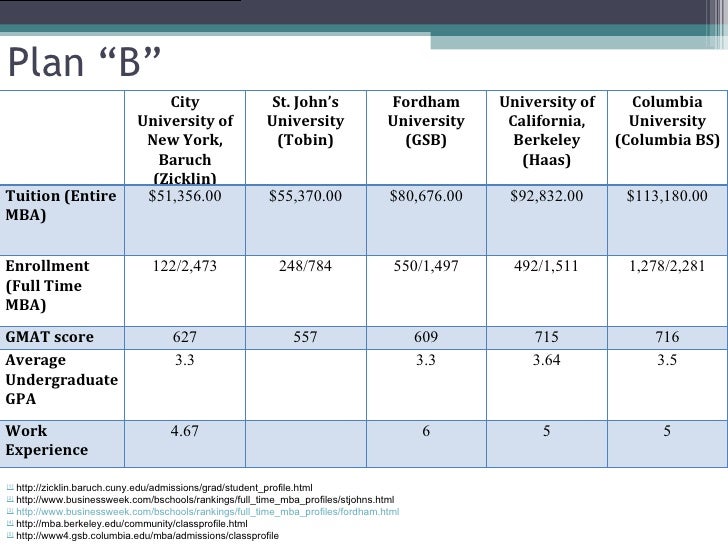
Task: Select the GMAT score 716 cell
Action: coord(667,337)
